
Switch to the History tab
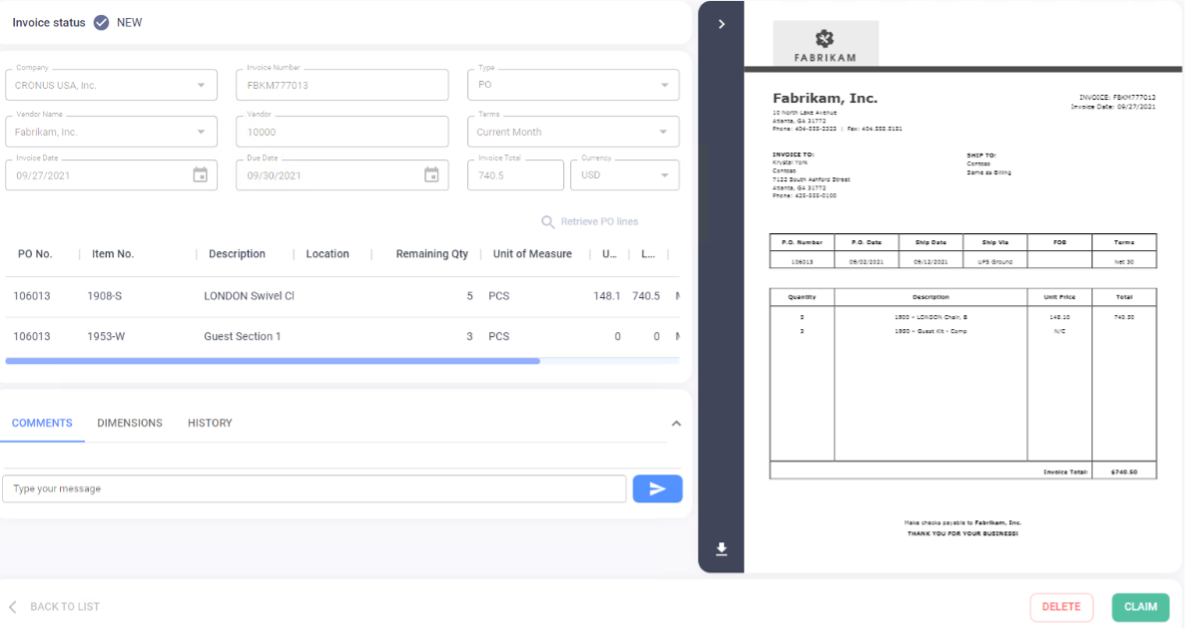(x=210, y=423)
